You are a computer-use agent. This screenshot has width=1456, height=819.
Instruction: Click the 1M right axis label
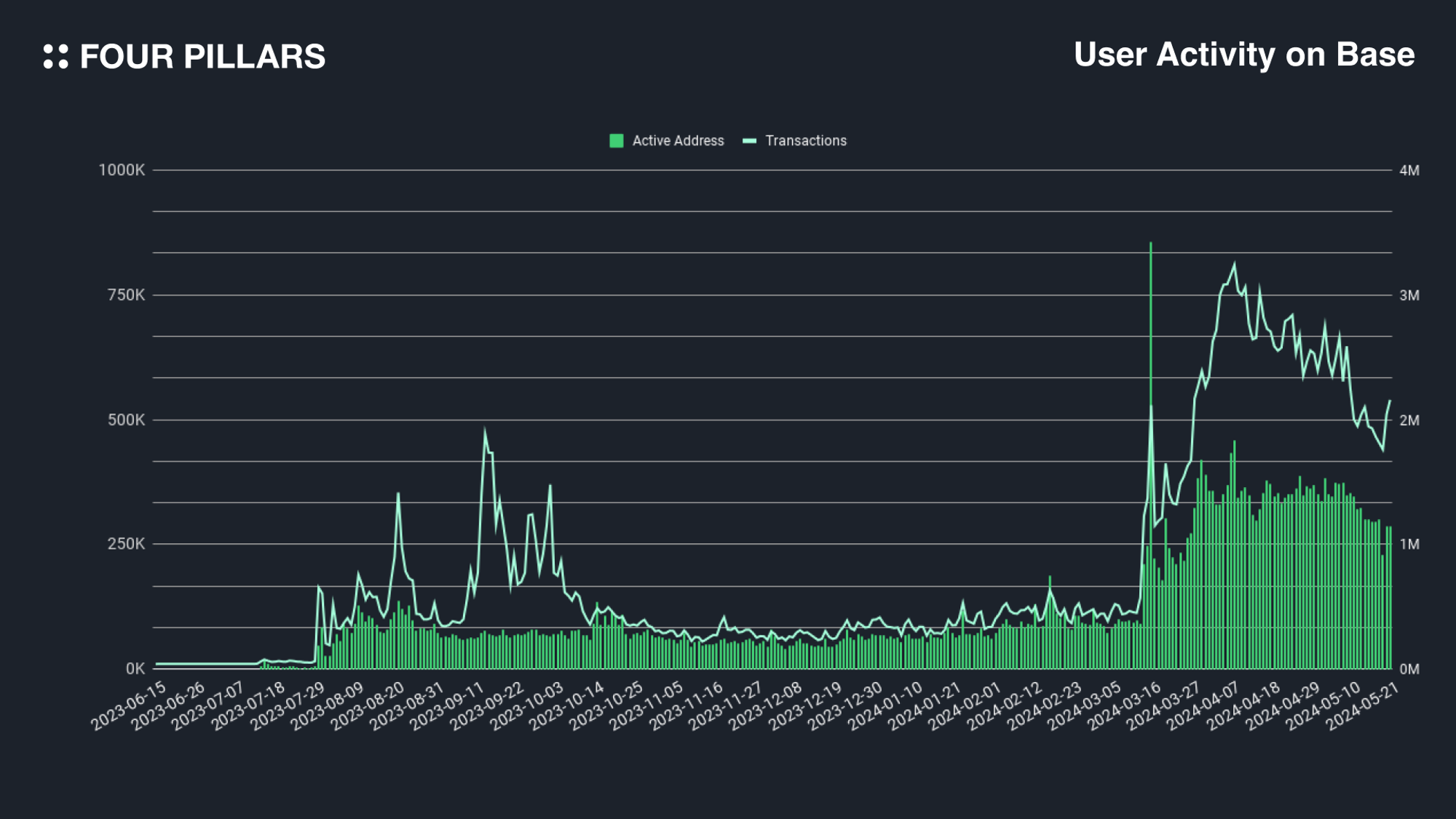click(1409, 544)
